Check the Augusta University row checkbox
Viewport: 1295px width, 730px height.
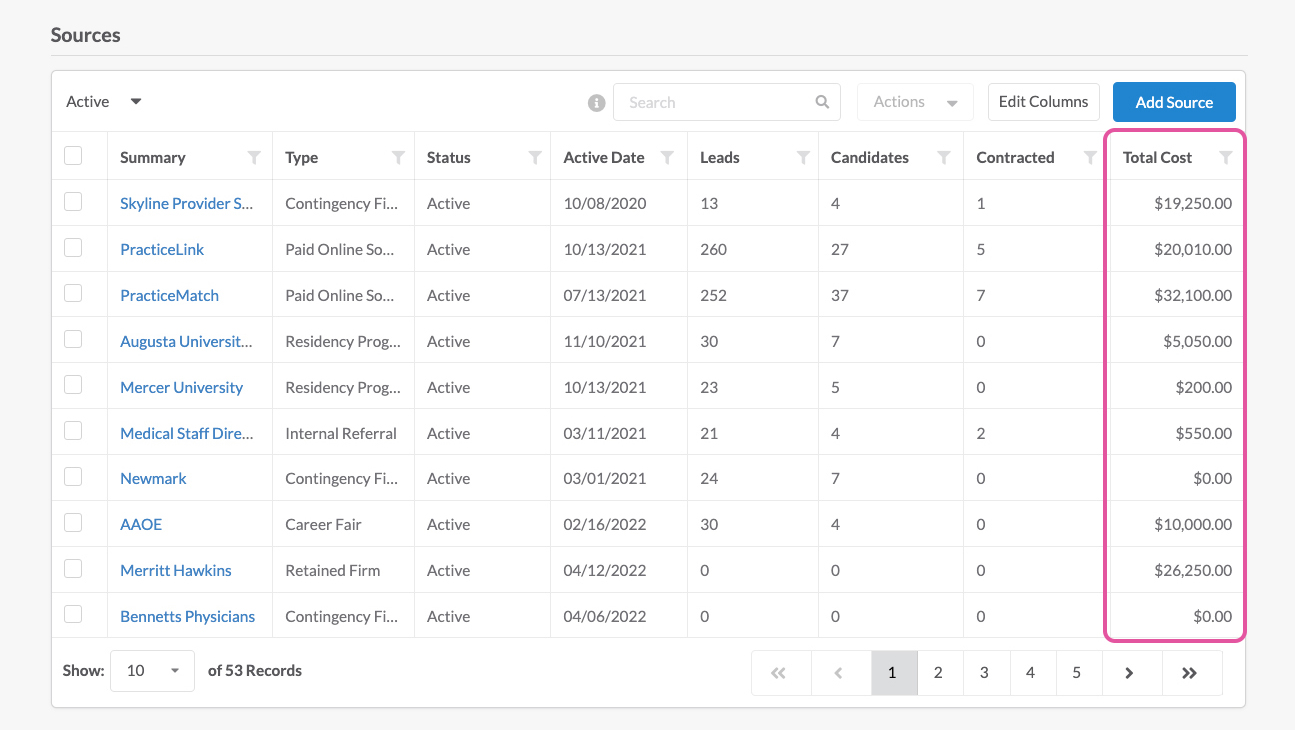tap(73, 340)
